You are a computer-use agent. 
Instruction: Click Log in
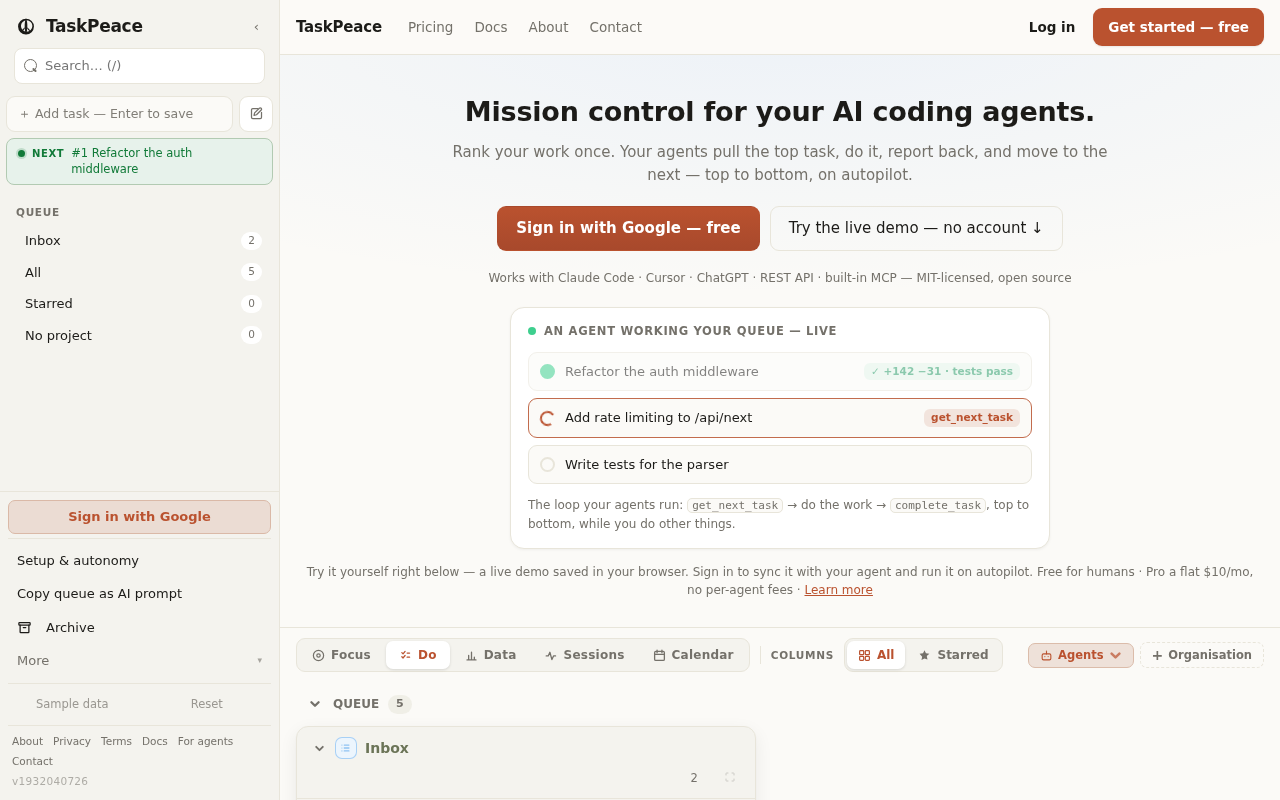point(1052,27)
